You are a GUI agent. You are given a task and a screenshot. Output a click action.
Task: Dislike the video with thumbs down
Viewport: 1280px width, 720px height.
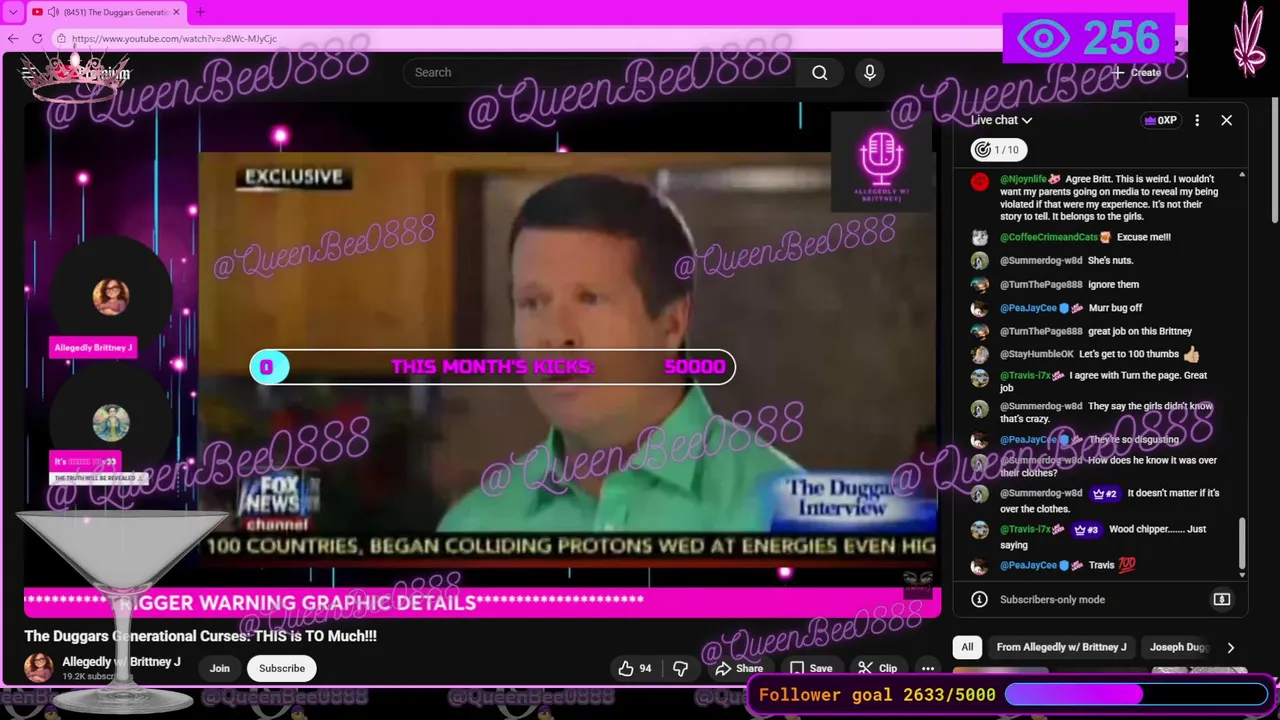680,668
